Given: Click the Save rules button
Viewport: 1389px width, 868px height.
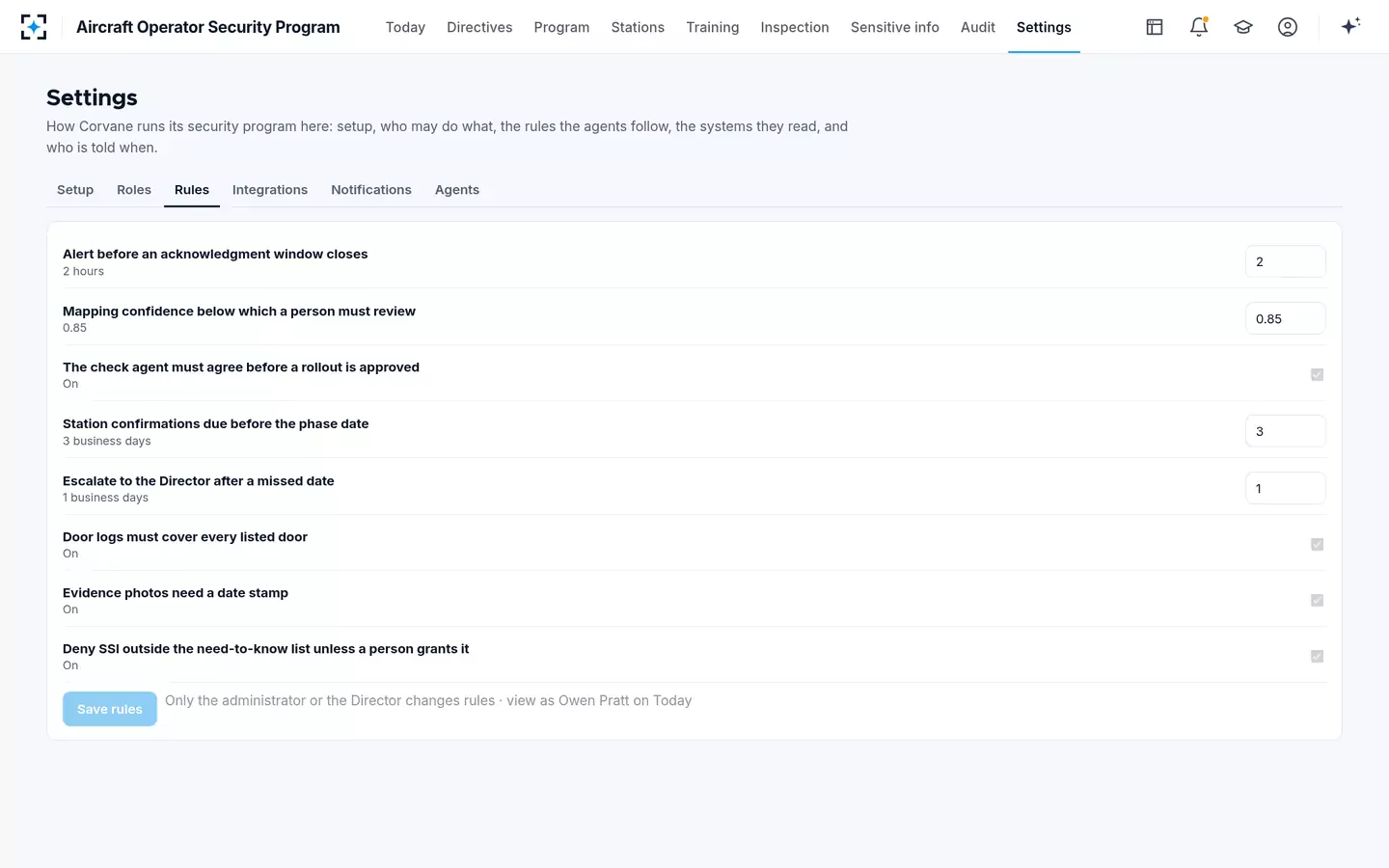Looking at the screenshot, I should 110,709.
